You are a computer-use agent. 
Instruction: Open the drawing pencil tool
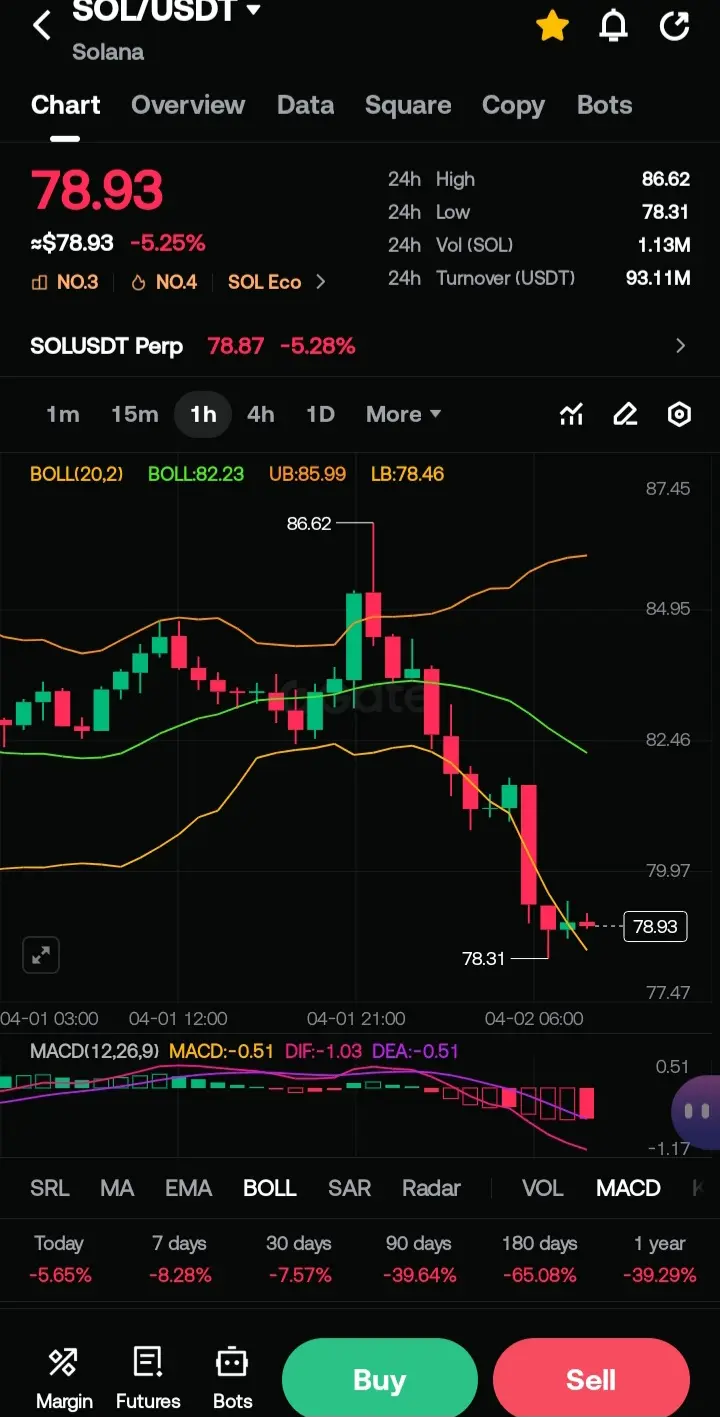625,414
